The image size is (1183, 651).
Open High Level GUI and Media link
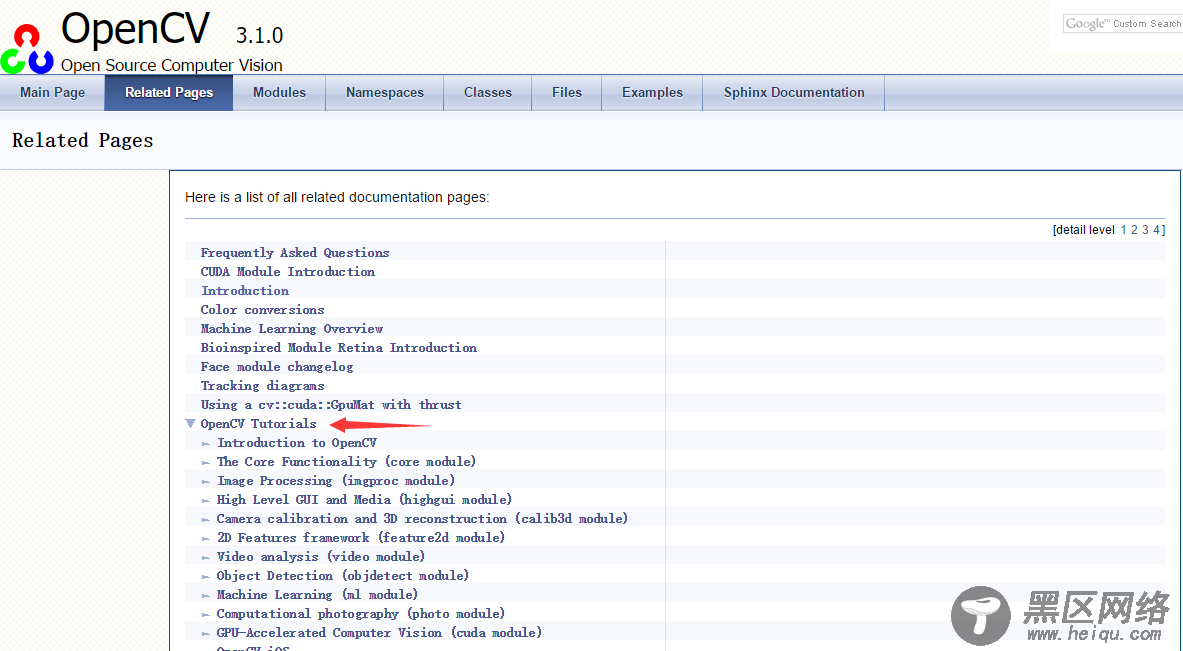[364, 499]
